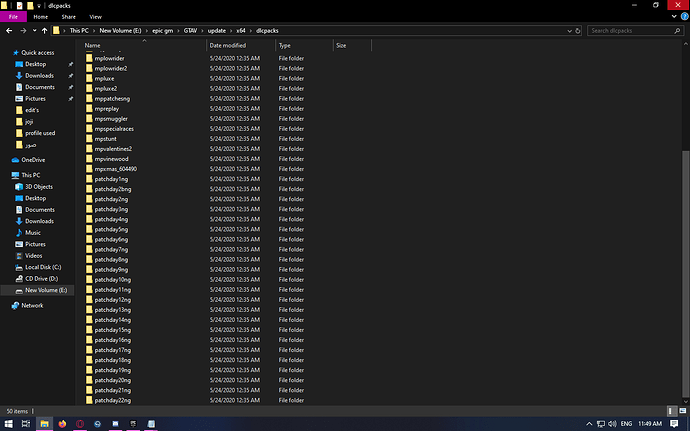Open the Help question mark icon
Viewport: 690px width, 431px height.
[683, 17]
